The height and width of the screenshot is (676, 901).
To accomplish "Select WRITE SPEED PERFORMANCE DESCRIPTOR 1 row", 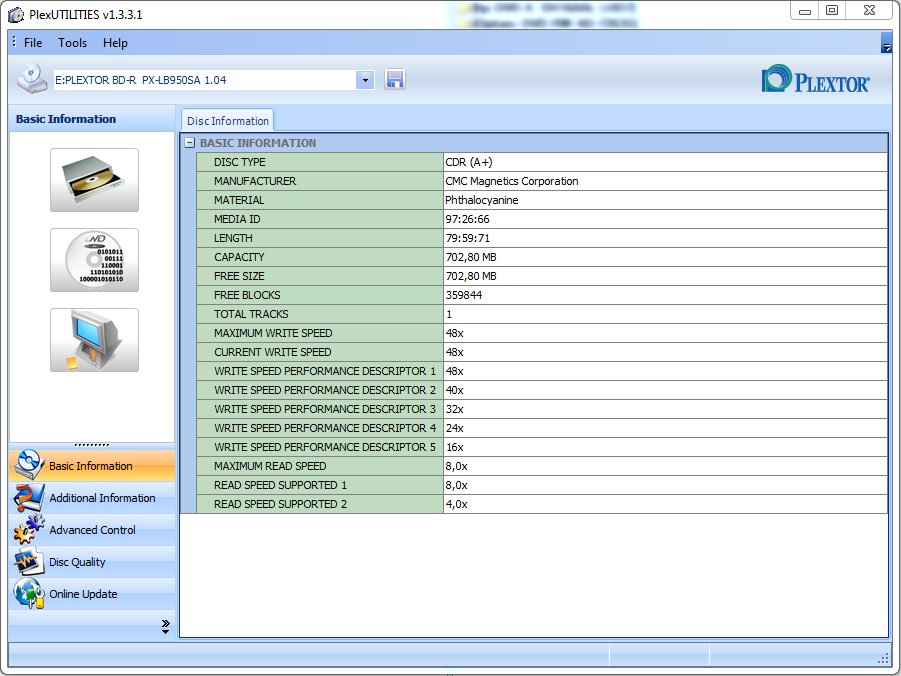I will 542,371.
